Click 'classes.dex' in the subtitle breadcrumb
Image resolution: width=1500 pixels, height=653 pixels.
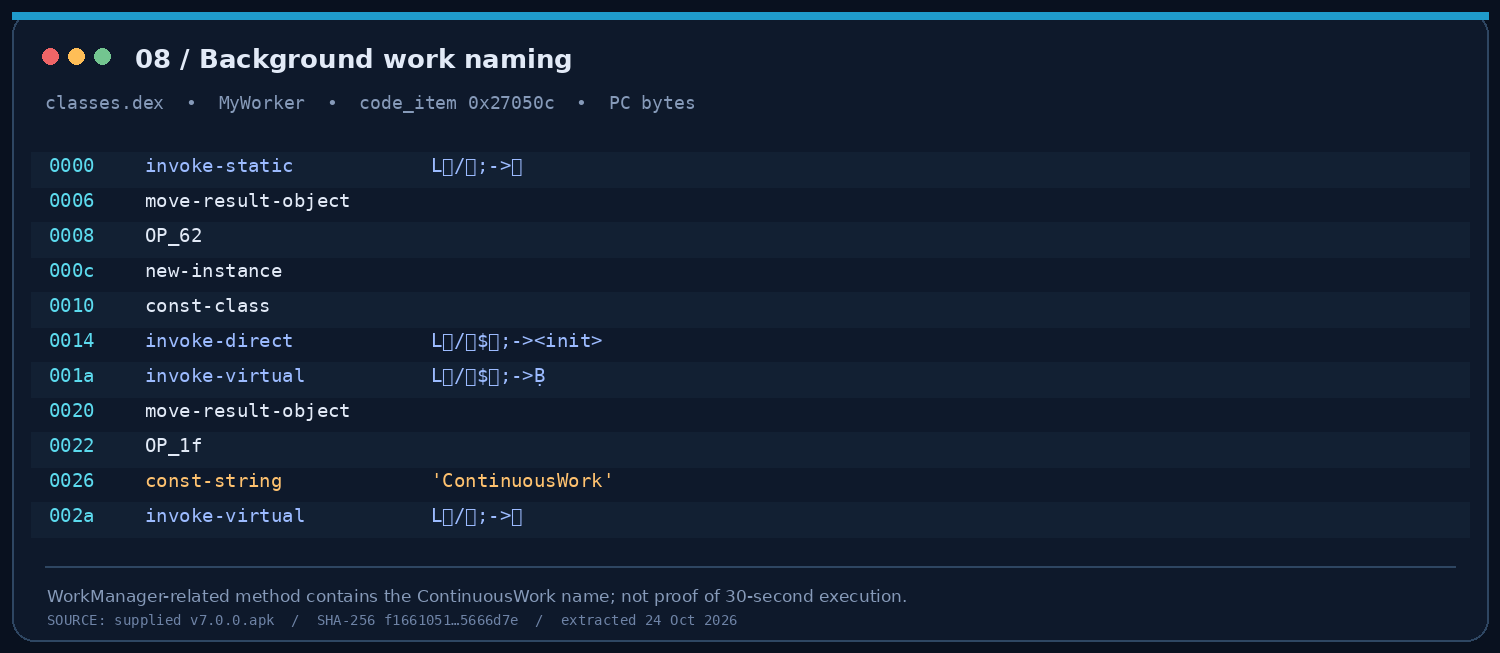[x=105, y=103]
